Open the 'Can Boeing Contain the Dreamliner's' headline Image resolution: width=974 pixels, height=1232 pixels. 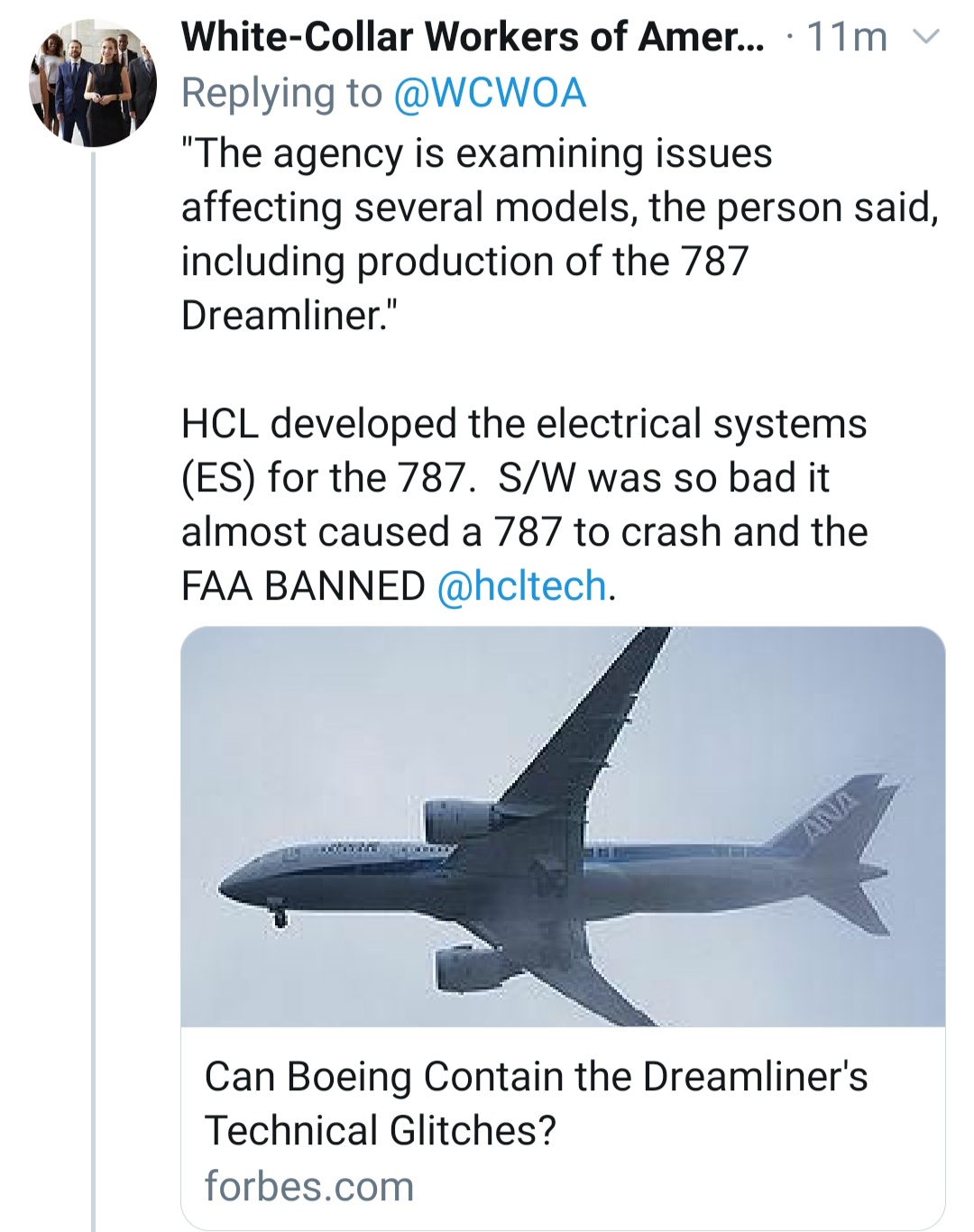(536, 1077)
